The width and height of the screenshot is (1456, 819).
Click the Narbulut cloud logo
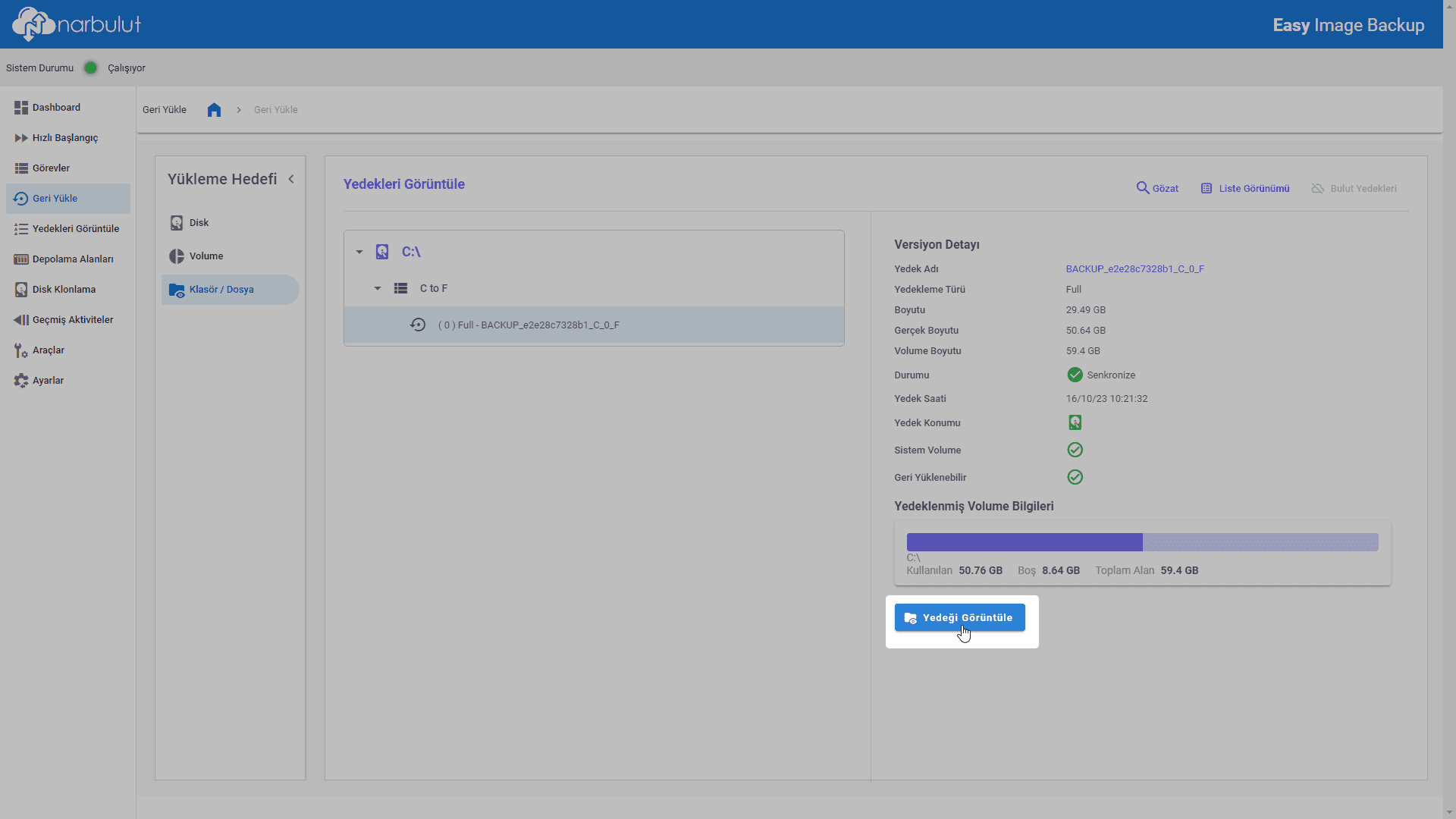pos(33,24)
